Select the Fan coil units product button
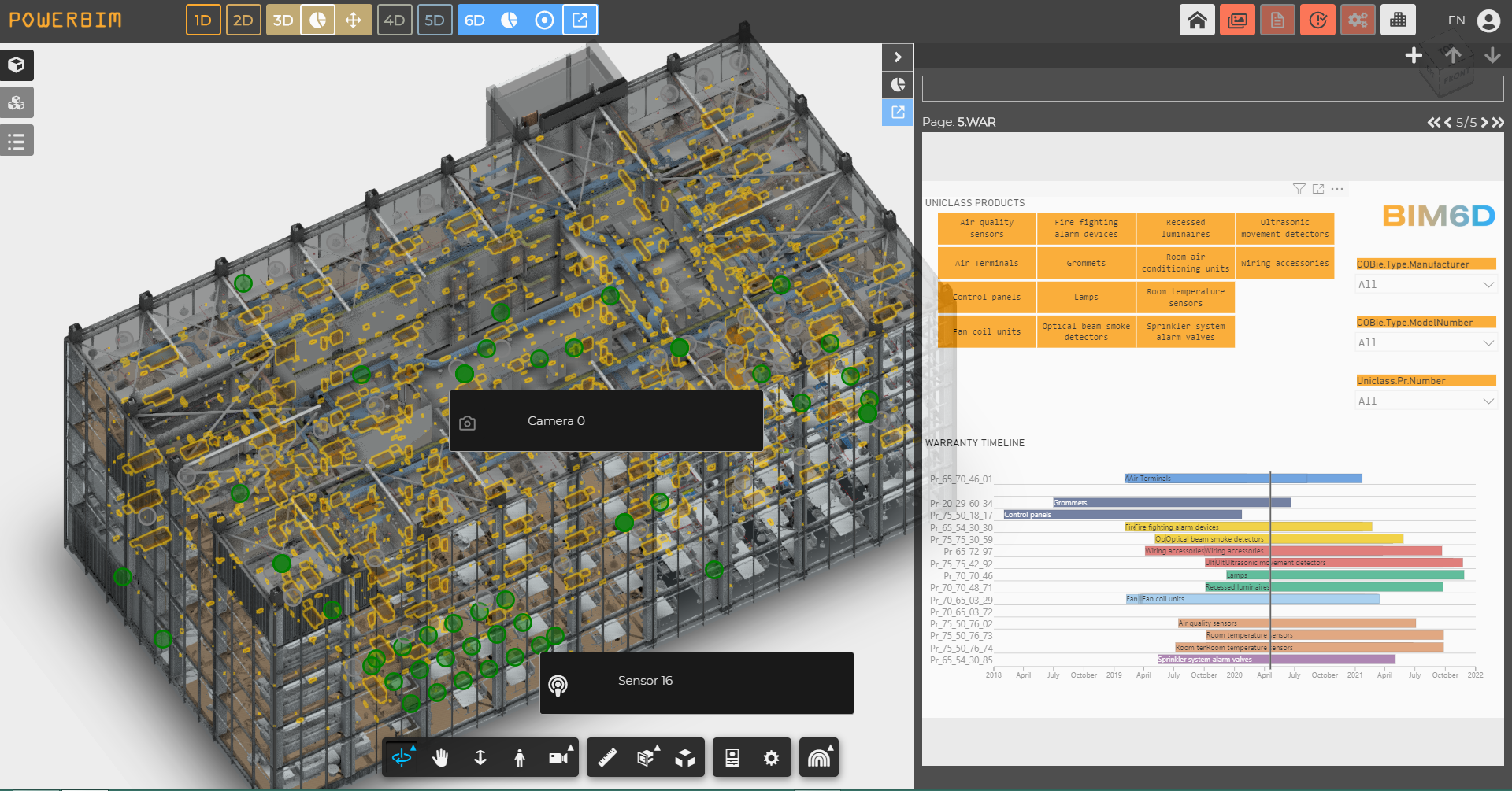1512x791 pixels. pos(986,331)
